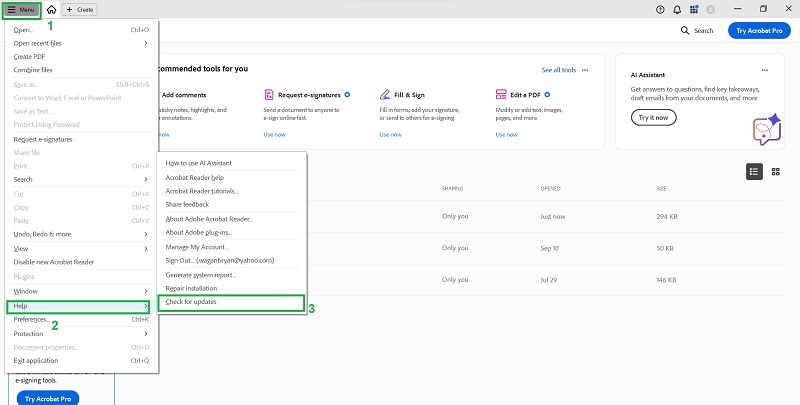Viewport: 800px width, 405px height.
Task: Click the 146 KB size cell
Action: coord(666,280)
